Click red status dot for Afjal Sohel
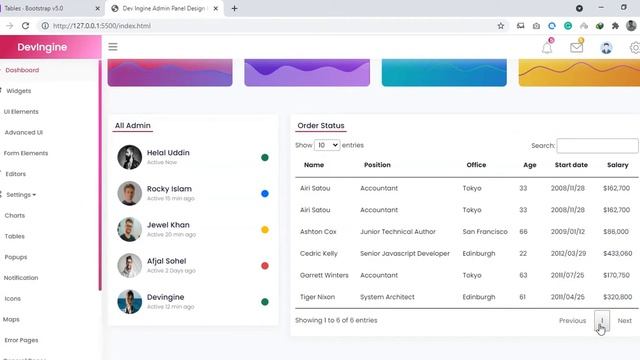This screenshot has width=640, height=360. coord(265,266)
